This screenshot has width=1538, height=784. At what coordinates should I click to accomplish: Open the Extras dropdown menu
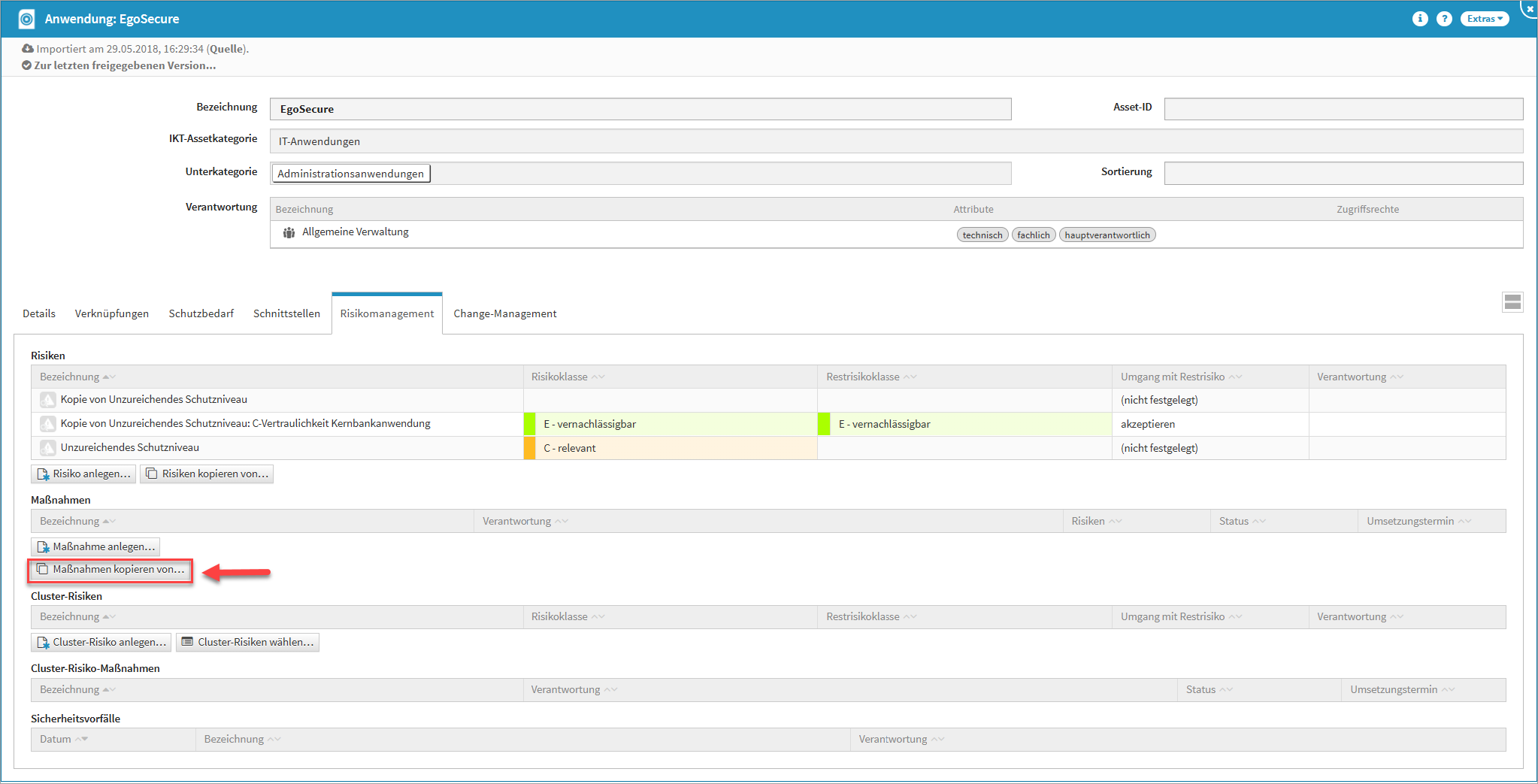(1484, 19)
